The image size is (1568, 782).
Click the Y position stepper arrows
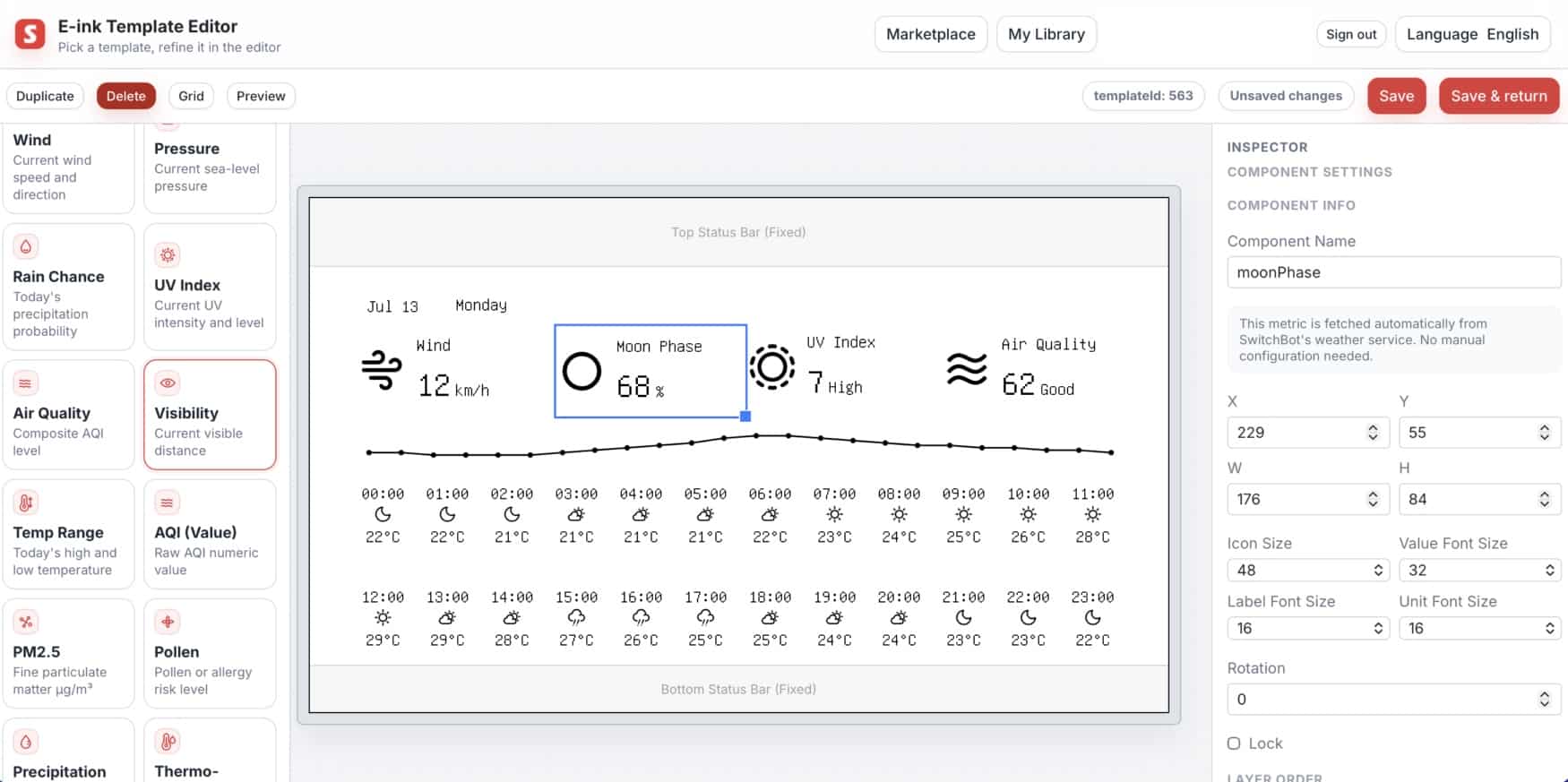(1545, 433)
